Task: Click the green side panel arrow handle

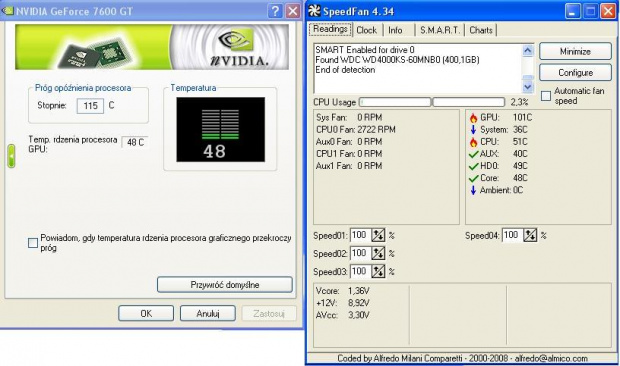Action: click(11, 156)
